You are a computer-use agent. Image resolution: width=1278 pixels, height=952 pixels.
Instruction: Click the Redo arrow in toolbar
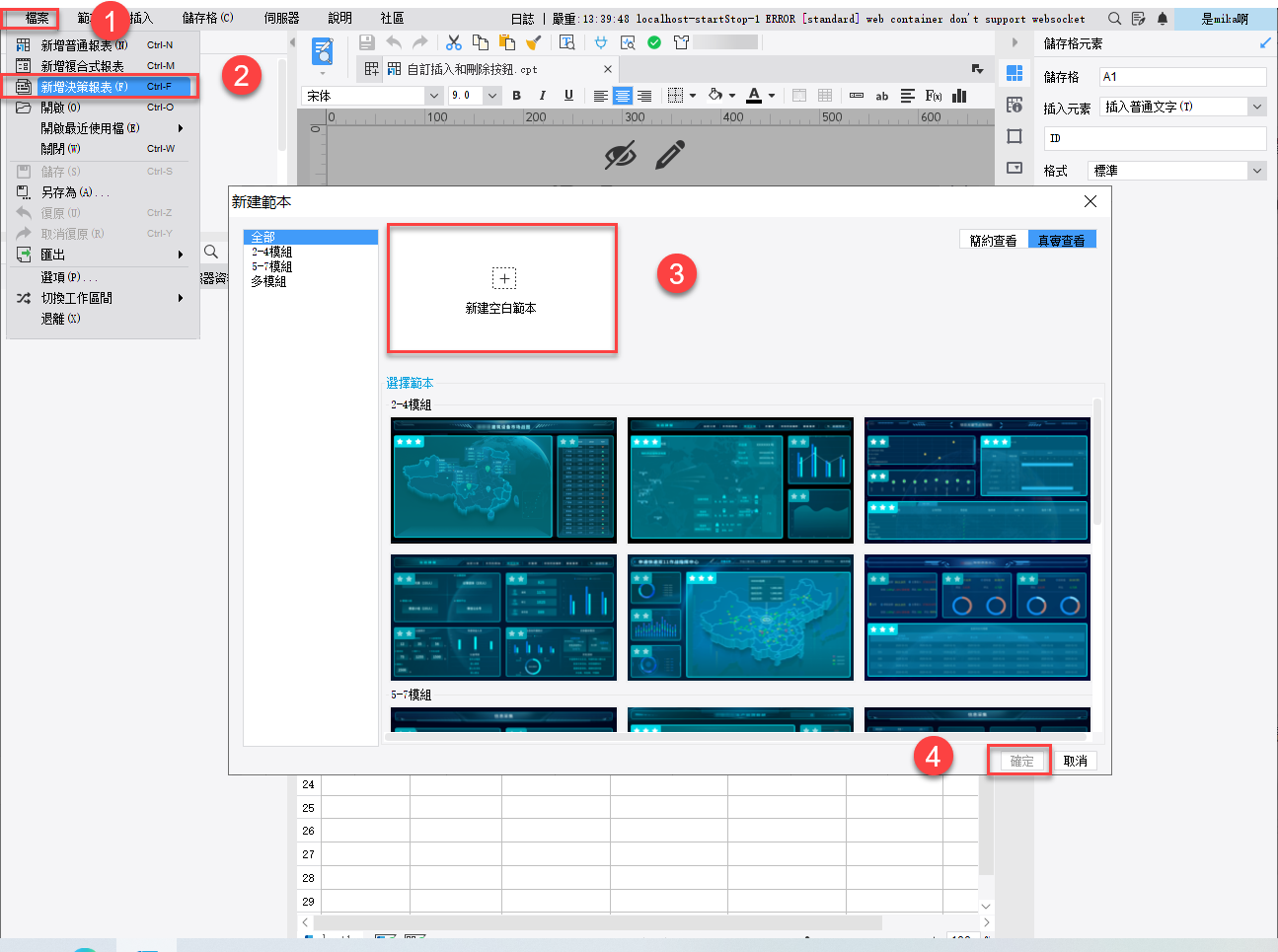point(420,42)
